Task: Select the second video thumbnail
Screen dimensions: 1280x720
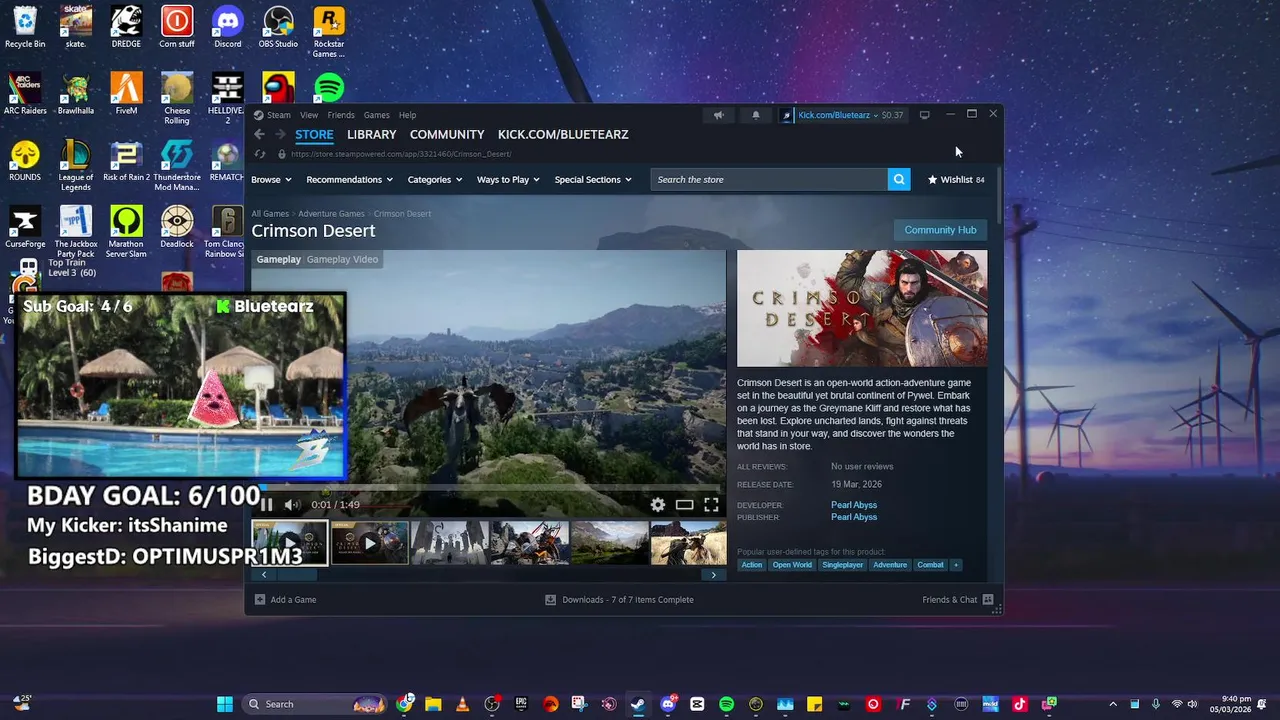Action: coord(370,543)
